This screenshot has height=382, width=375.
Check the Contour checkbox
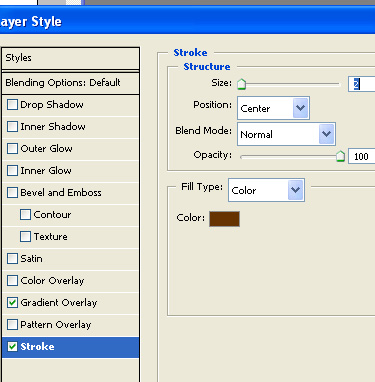click(25, 215)
